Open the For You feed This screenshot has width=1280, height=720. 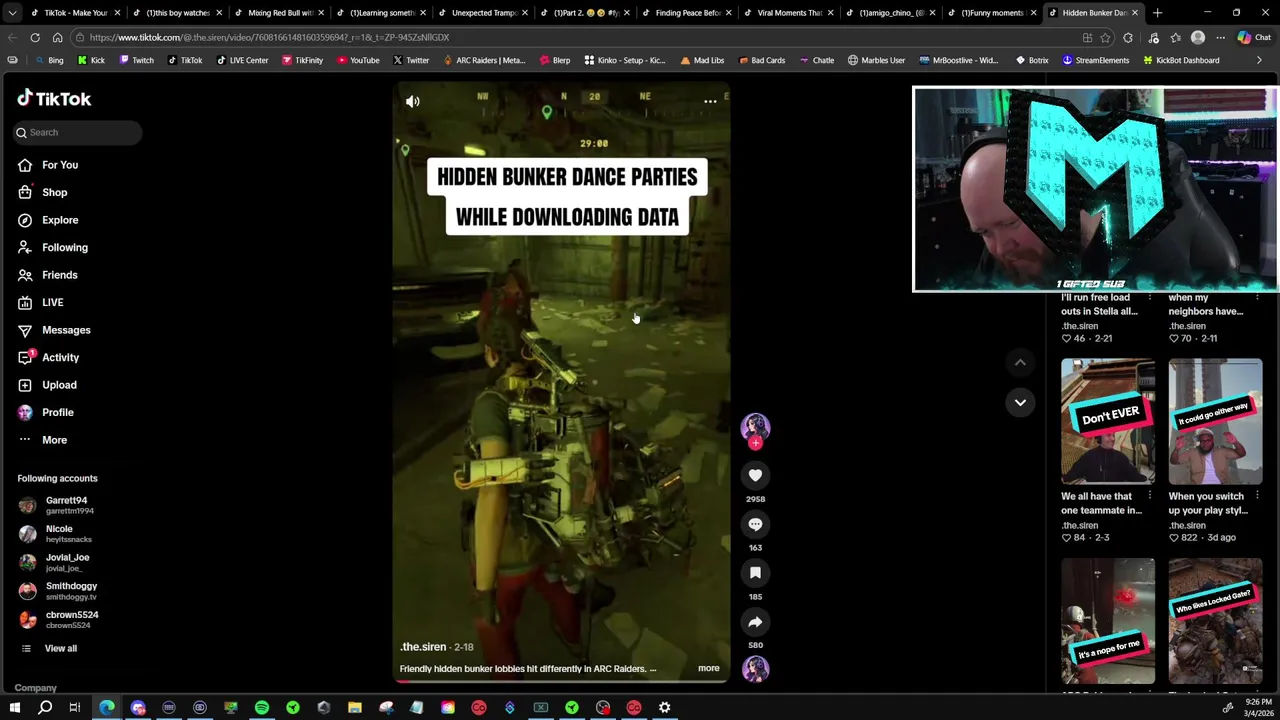coord(60,165)
